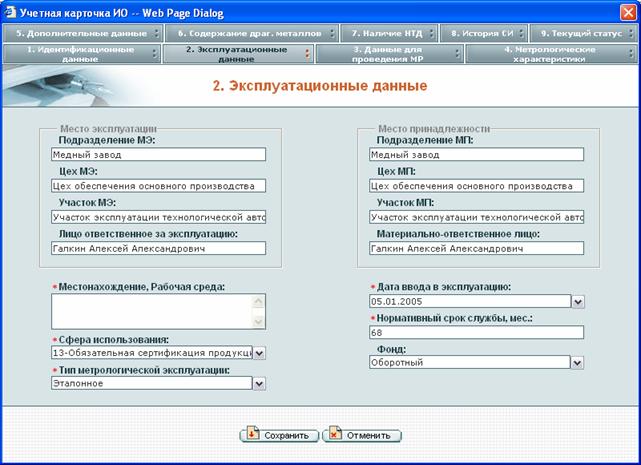The height and width of the screenshot is (465, 641).
Task: Click scroll-down arrow in Местонахождение text area
Action: (x=258, y=321)
